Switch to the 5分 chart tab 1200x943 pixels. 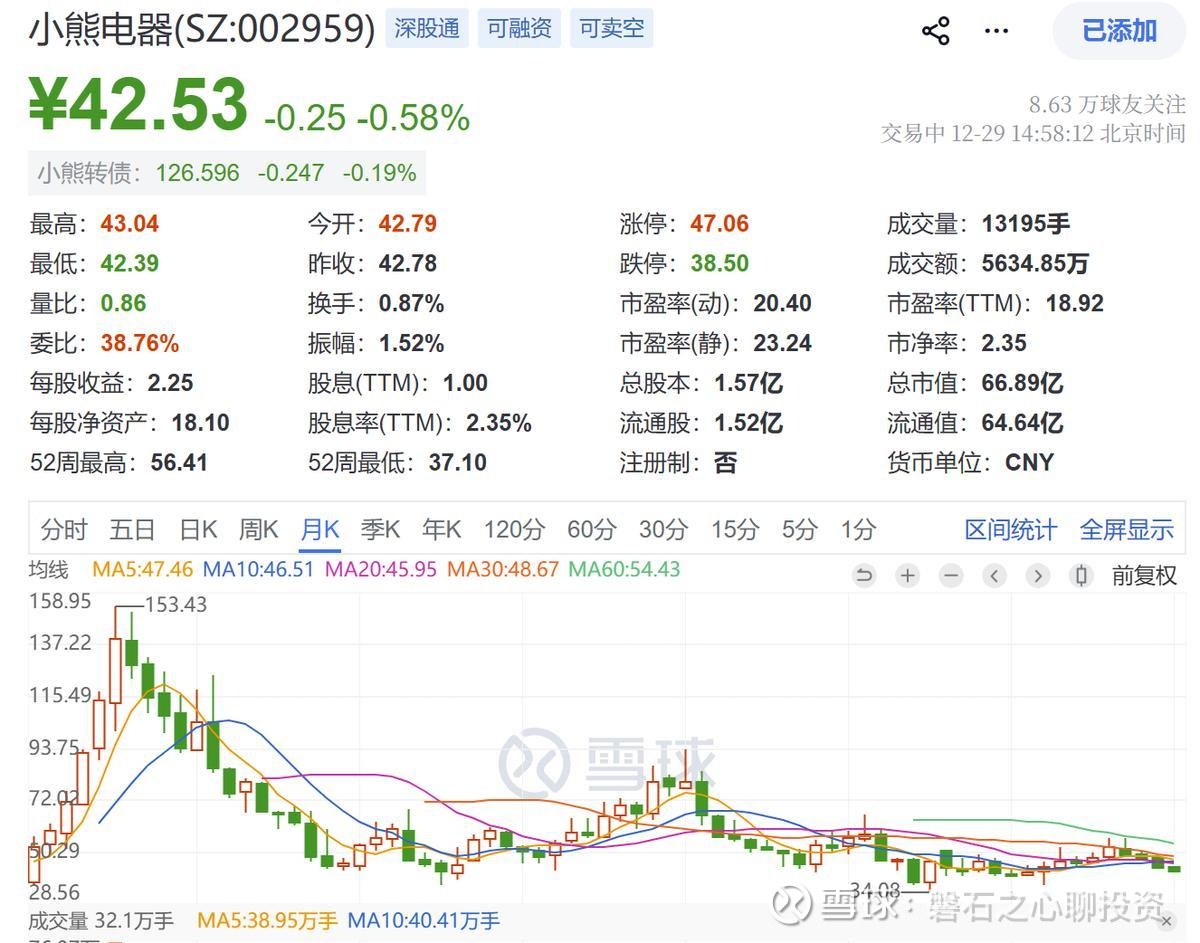click(x=800, y=530)
